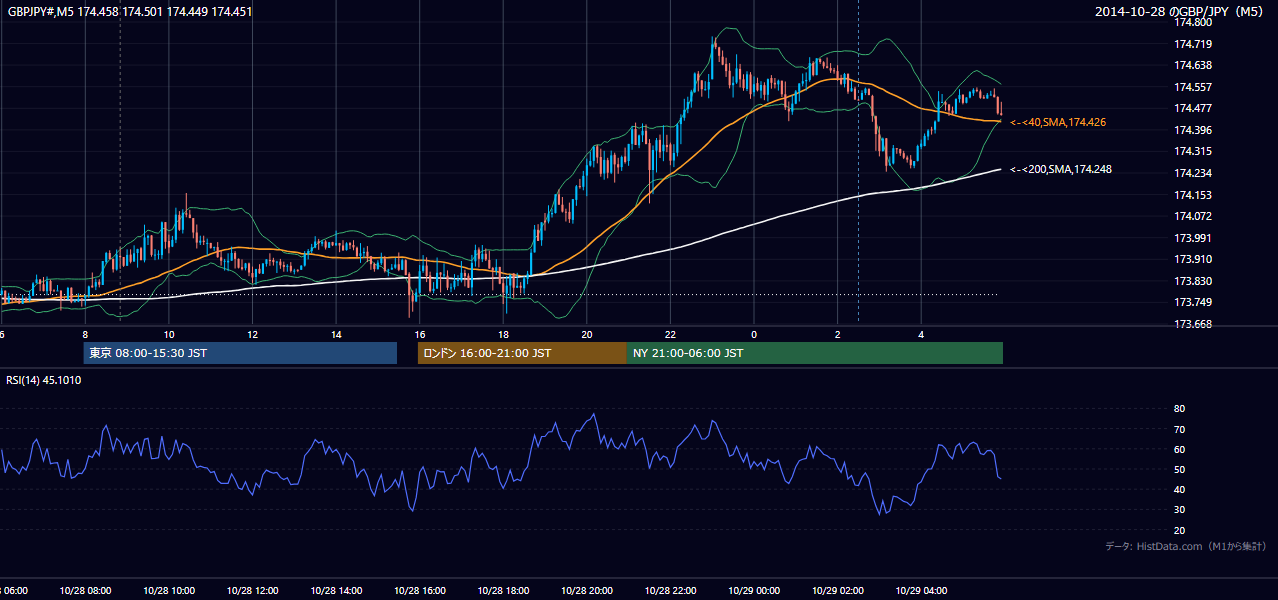Image resolution: width=1278 pixels, height=600 pixels.
Task: Click the 10/28 16:00 time axis label
Action: click(x=420, y=590)
